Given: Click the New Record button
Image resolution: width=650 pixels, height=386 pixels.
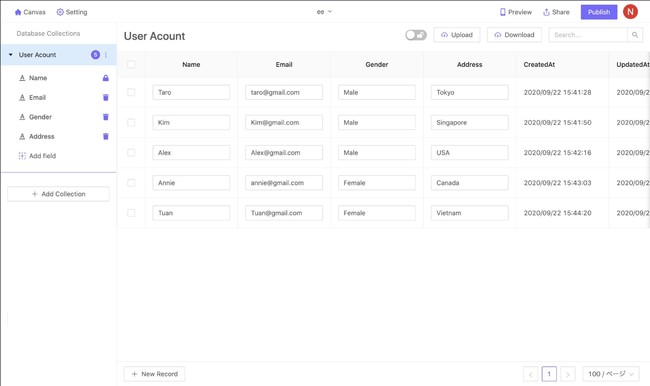Looking at the screenshot, I should tap(154, 374).
